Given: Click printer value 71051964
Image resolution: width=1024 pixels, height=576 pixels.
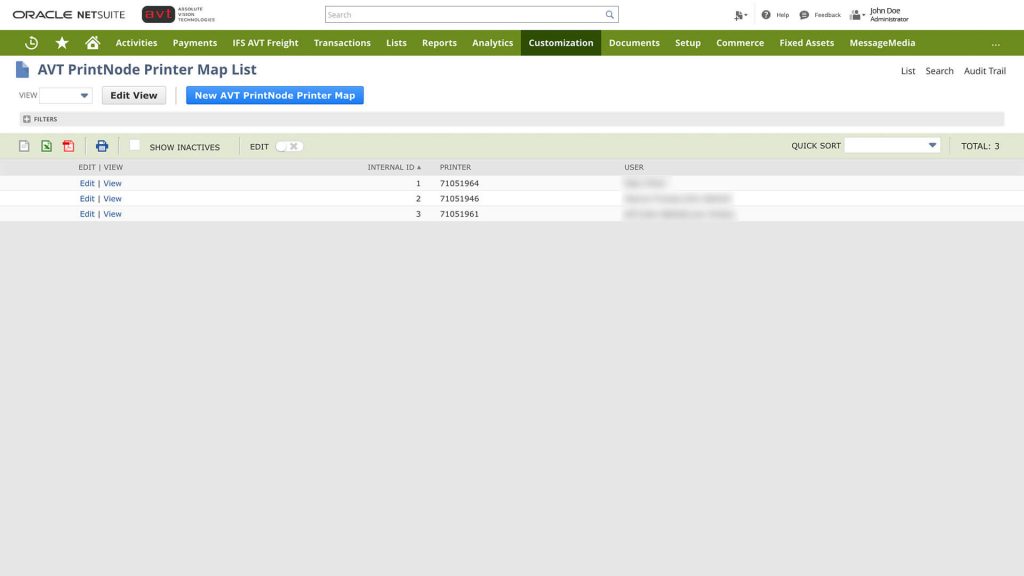Looking at the screenshot, I should 459,184.
